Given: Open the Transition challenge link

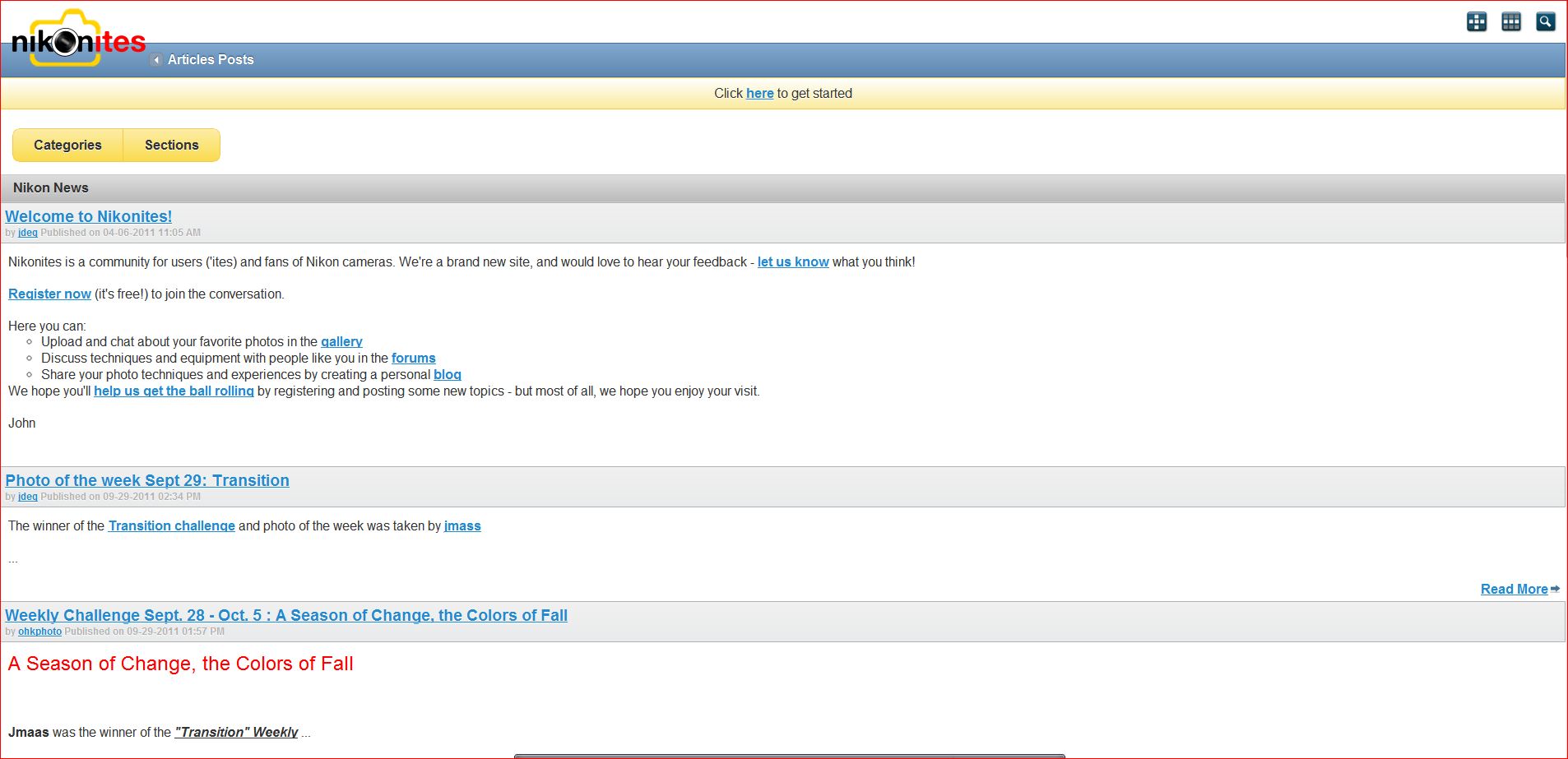Looking at the screenshot, I should point(171,526).
